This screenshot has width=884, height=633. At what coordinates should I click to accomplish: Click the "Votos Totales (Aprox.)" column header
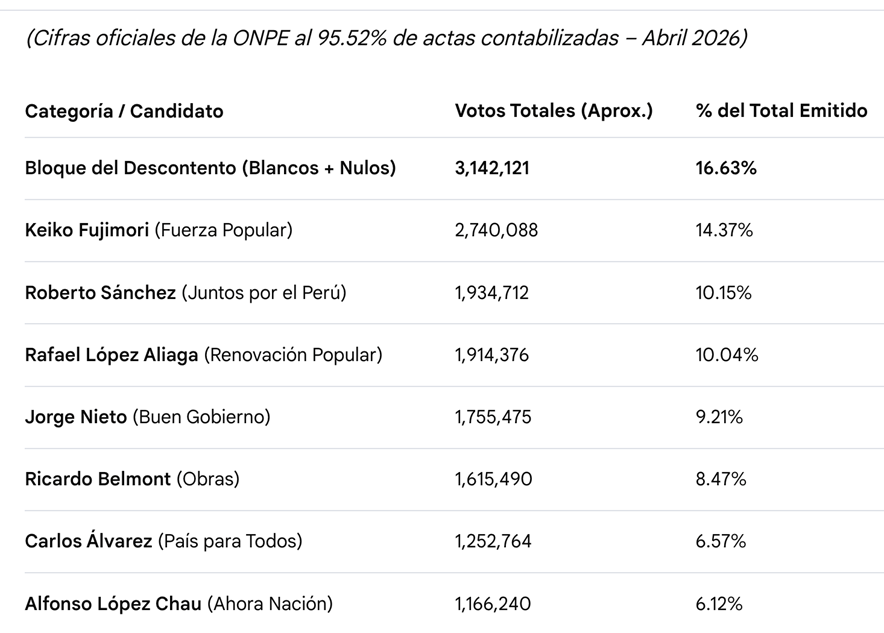click(x=553, y=111)
